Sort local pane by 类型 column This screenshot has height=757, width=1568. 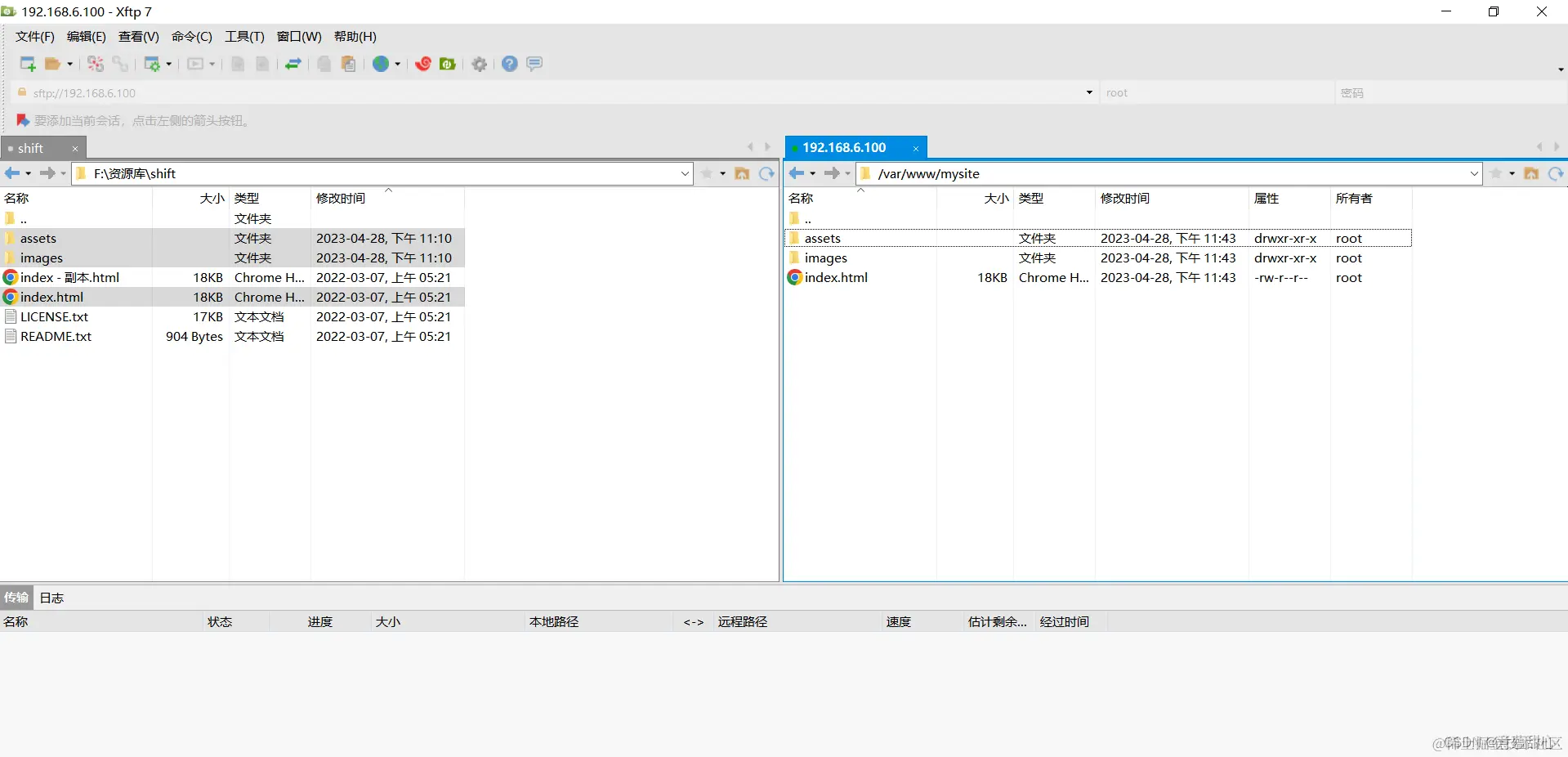(x=270, y=199)
